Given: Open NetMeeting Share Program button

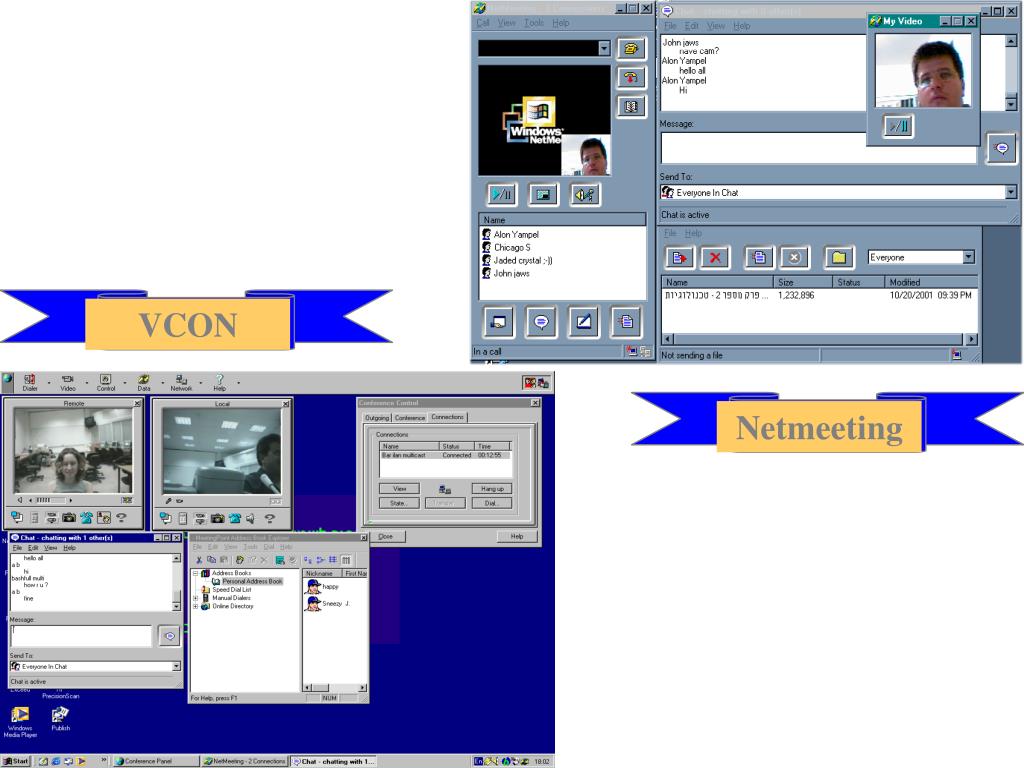Looking at the screenshot, I should pyautogui.click(x=499, y=321).
